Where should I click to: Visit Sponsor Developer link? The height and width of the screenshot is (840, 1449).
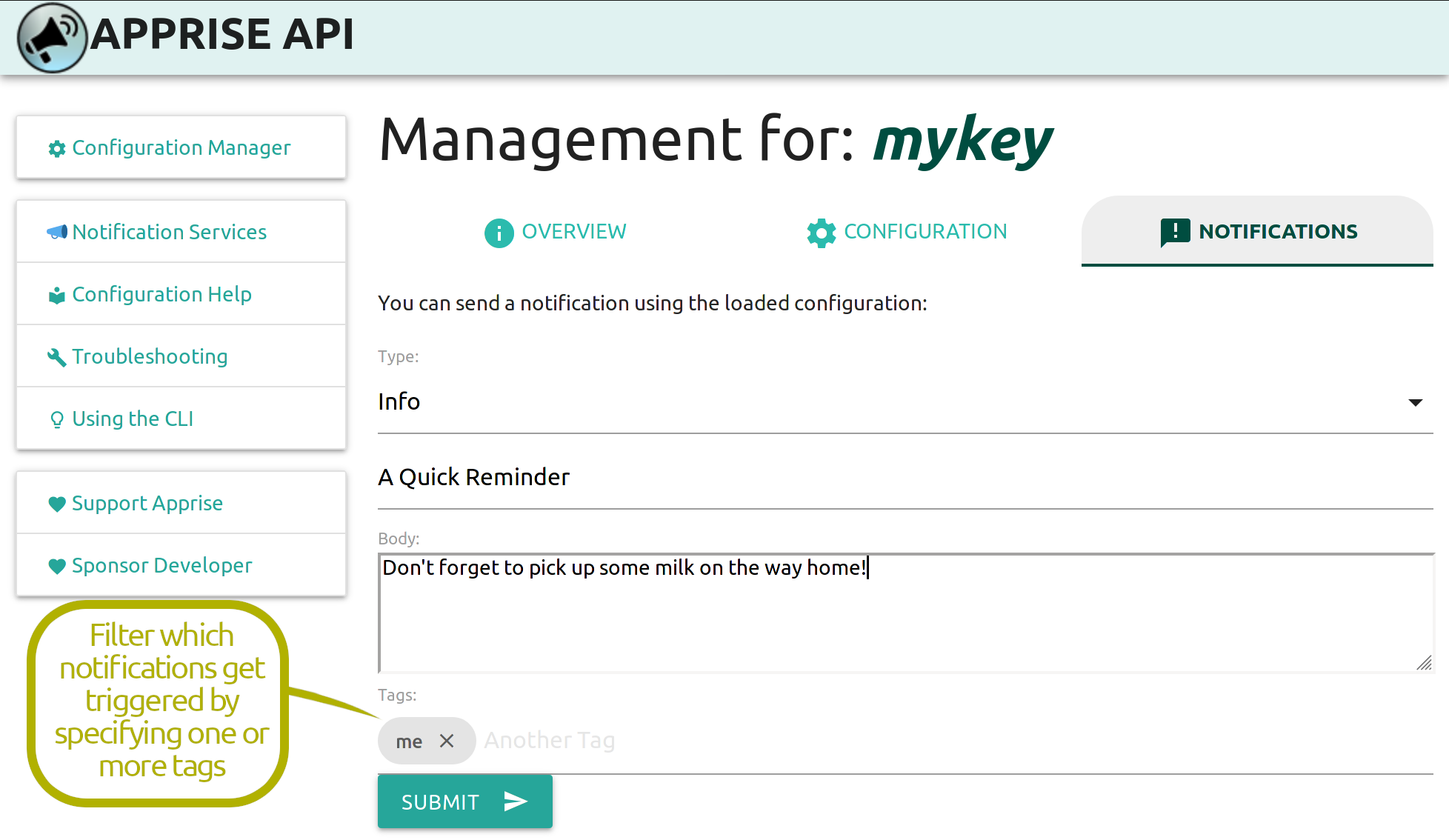[181, 565]
